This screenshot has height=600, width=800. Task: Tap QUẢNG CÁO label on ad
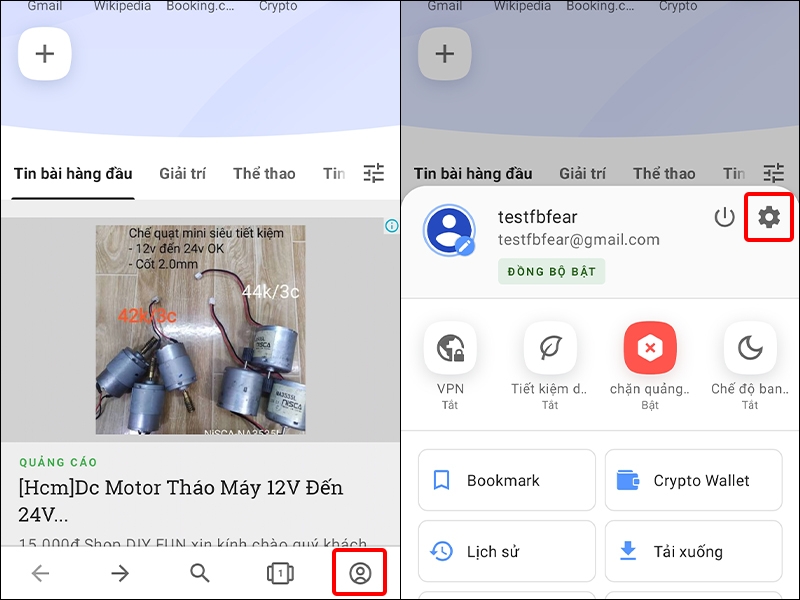coord(58,462)
